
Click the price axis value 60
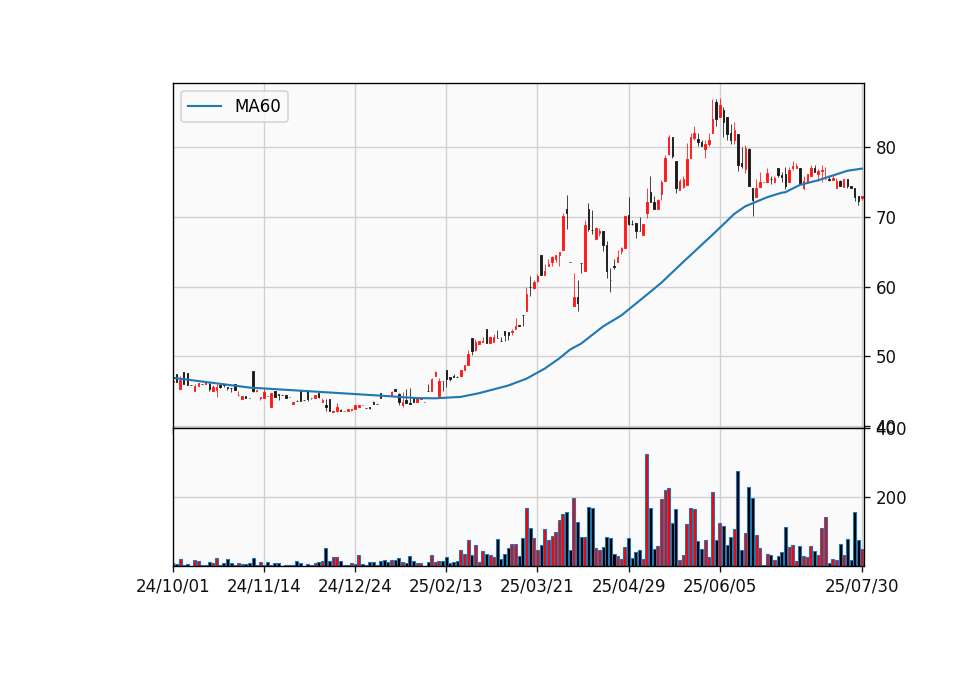[x=885, y=287]
